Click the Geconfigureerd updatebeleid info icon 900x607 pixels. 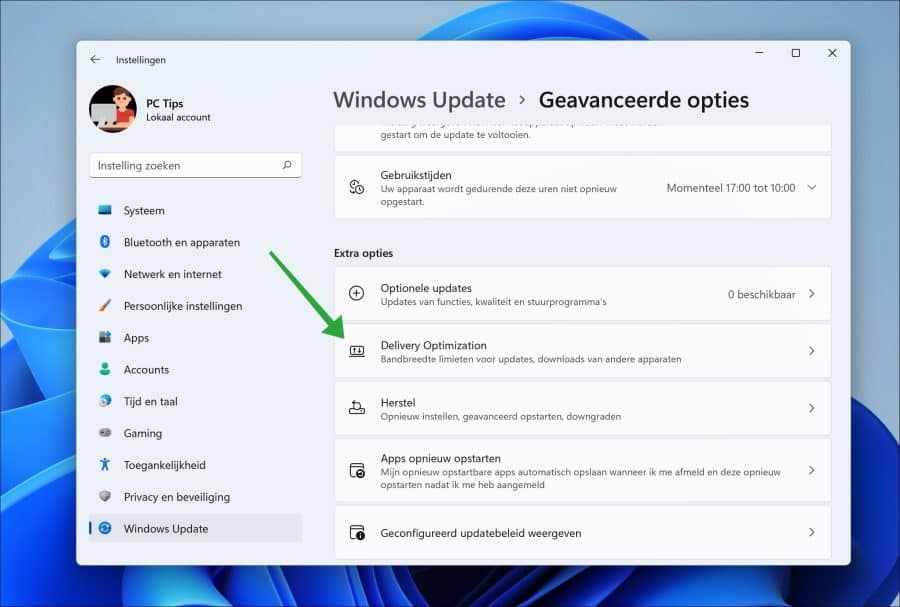pyautogui.click(x=357, y=532)
